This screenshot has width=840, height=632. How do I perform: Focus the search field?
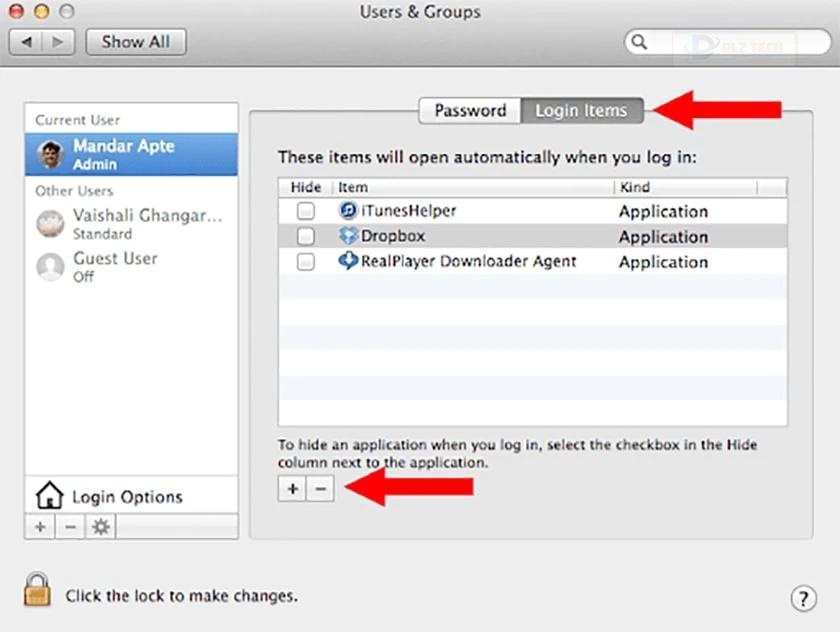728,42
